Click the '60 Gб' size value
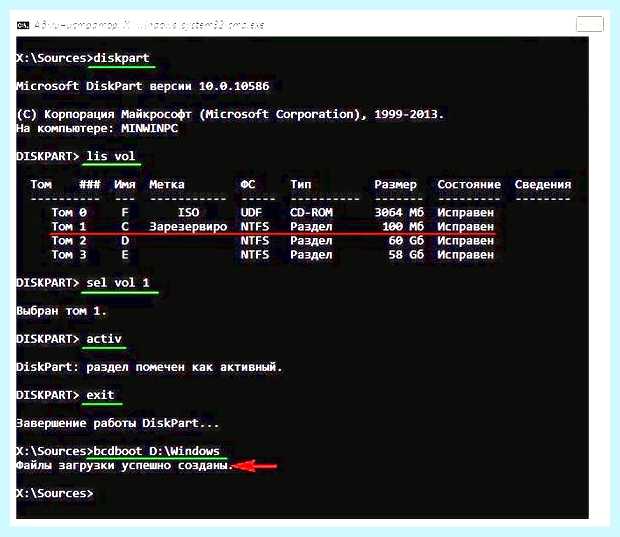Screen dimensions: 620x537 point(406,241)
